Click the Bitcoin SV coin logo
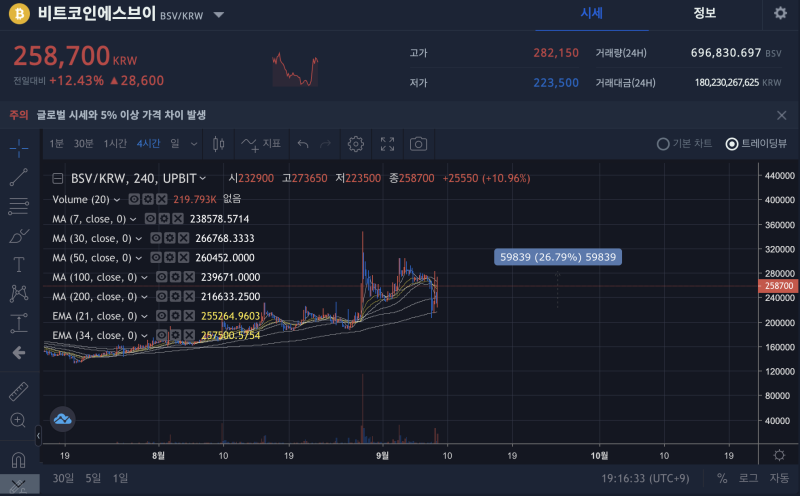Image resolution: width=800 pixels, height=496 pixels. (19, 14)
